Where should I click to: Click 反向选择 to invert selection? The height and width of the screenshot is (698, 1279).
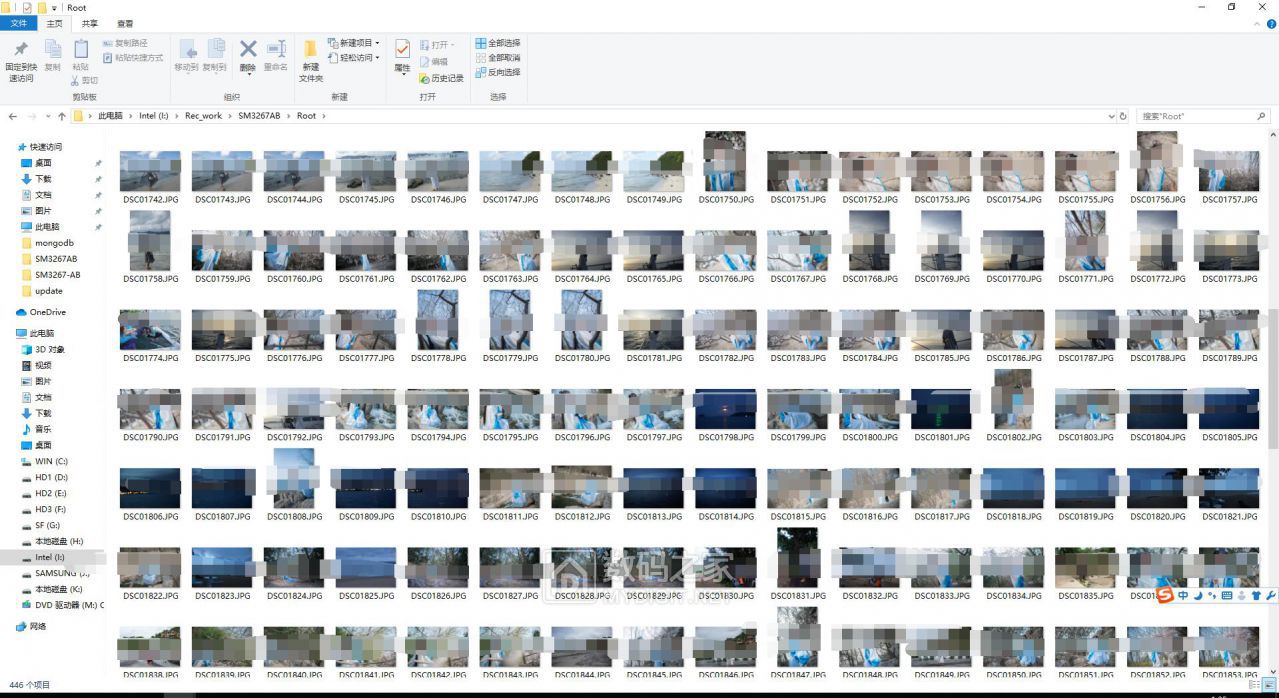point(498,72)
